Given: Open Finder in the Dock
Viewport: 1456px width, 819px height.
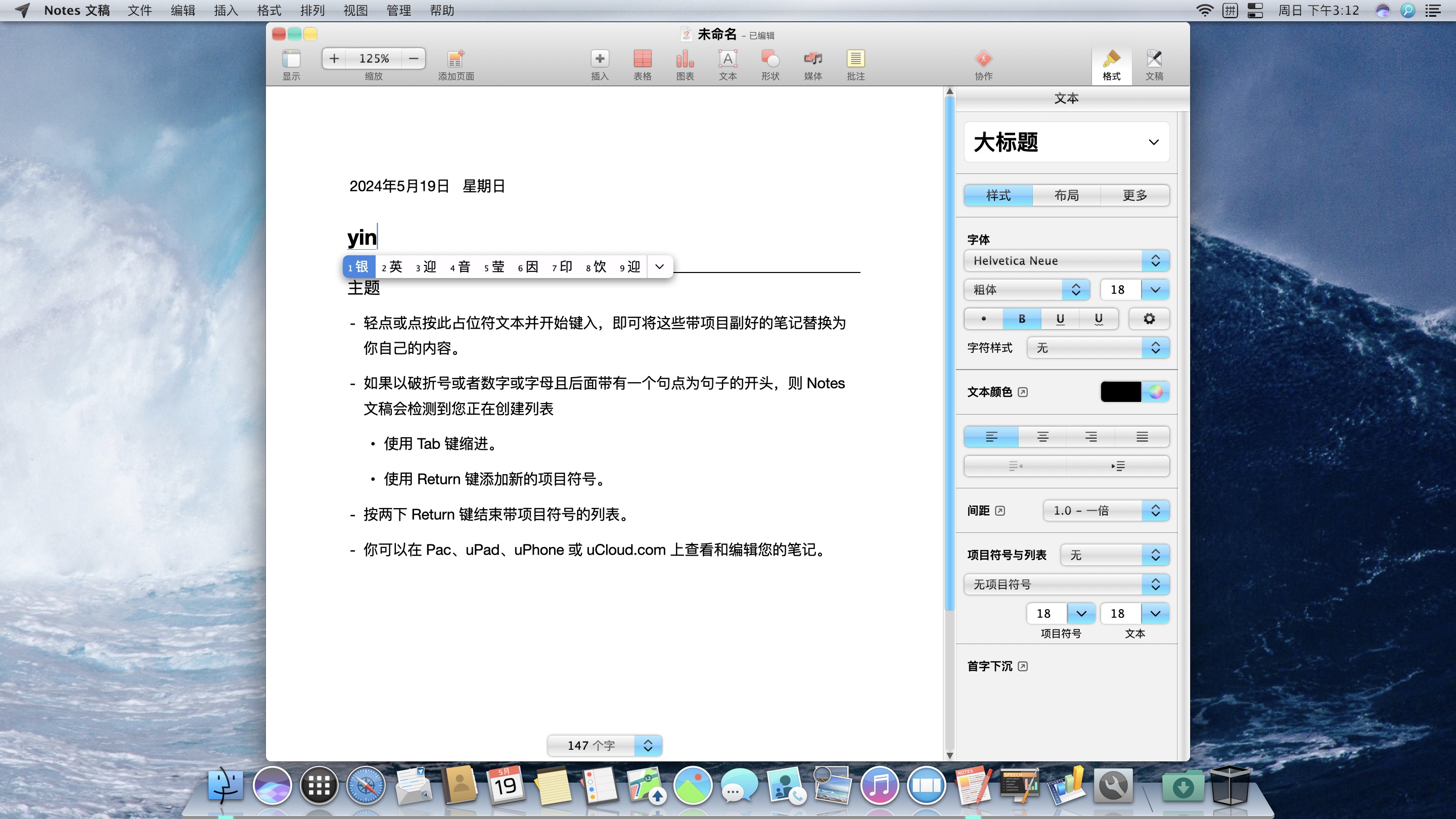Looking at the screenshot, I should 225,785.
